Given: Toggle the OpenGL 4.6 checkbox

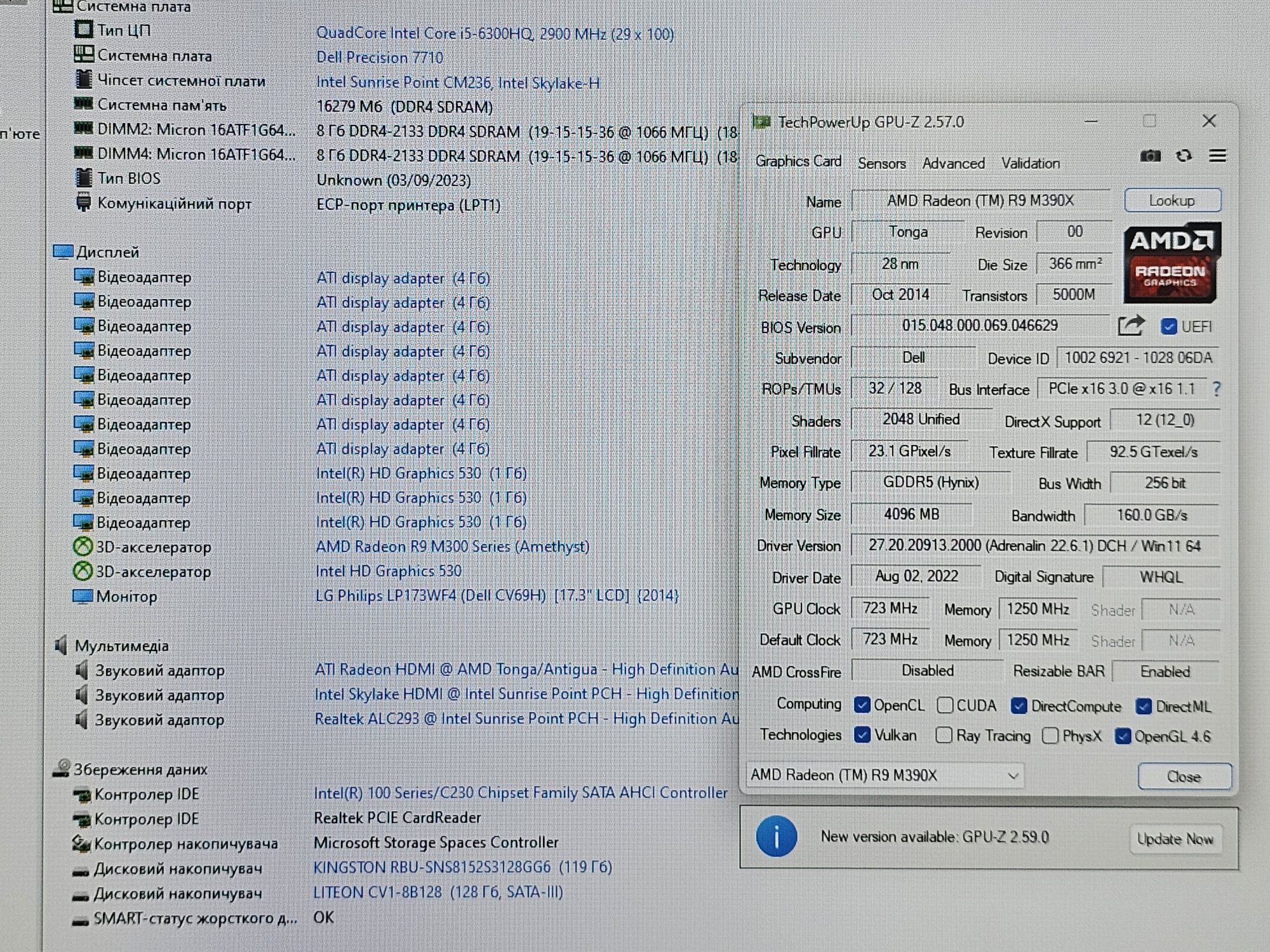Looking at the screenshot, I should coord(1123,736).
